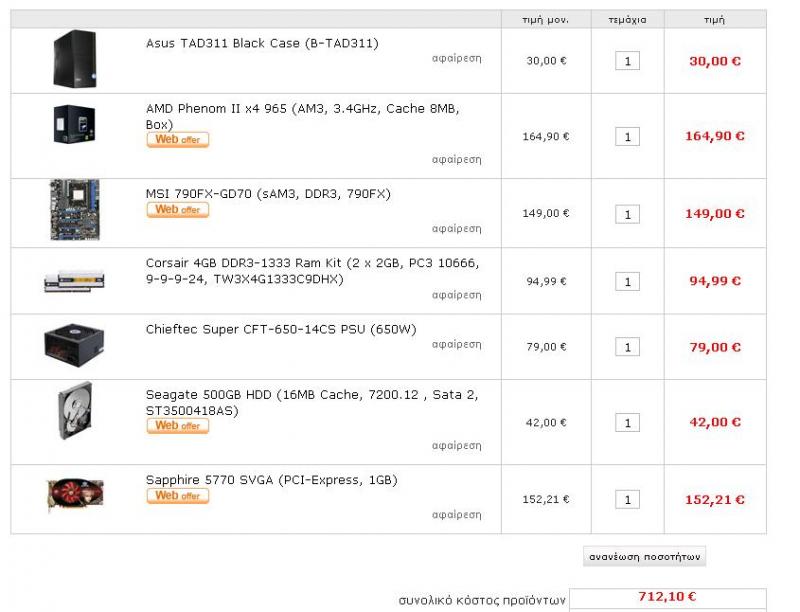This screenshot has width=800, height=612.
Task: Focus quantity field for Sapphire 5770 SVGA
Action: tap(628, 500)
